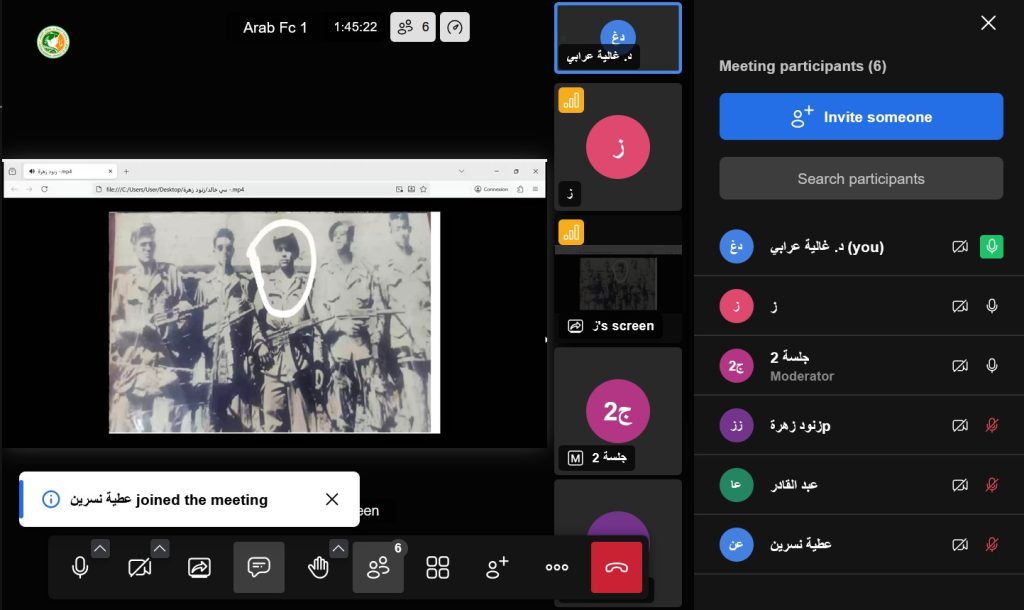
Task: Select the ز's screen thumbnail
Action: coord(618,278)
